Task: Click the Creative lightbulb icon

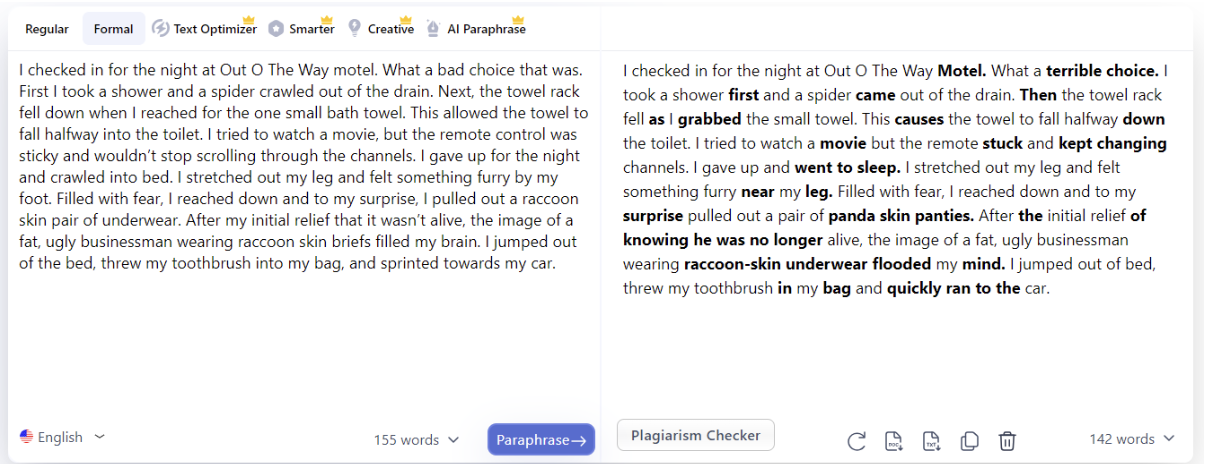Action: pos(354,29)
